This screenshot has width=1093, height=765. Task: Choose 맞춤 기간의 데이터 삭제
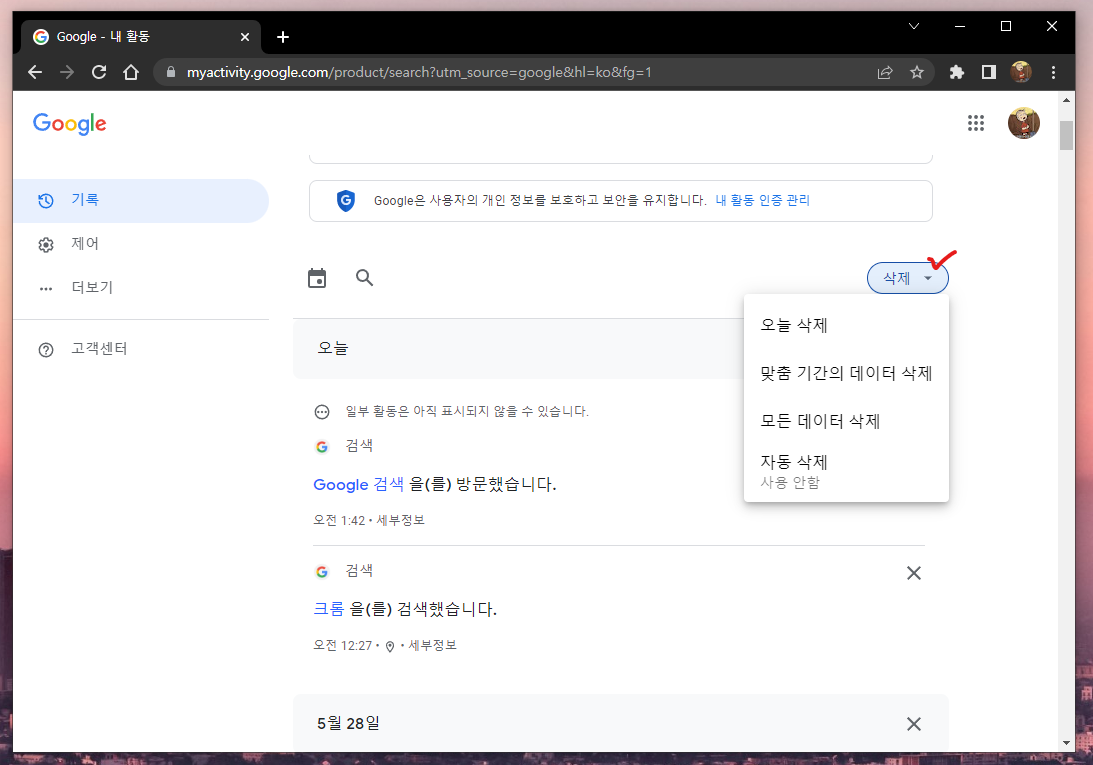coord(846,373)
